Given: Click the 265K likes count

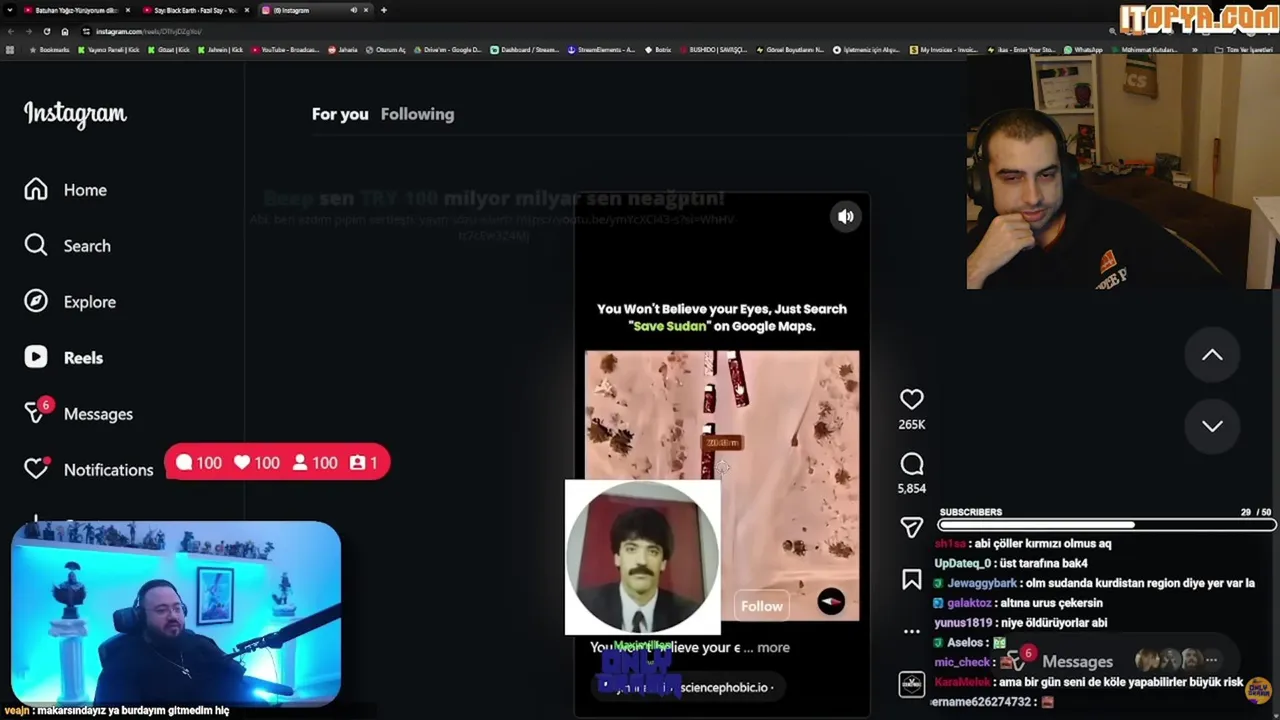Looking at the screenshot, I should click(x=911, y=424).
